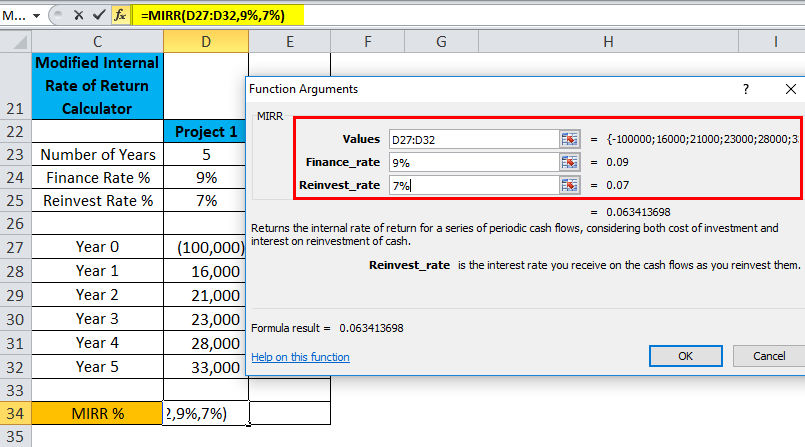This screenshot has height=447, width=805.
Task: Open the Name Box dropdown arrow
Action: click(36, 16)
